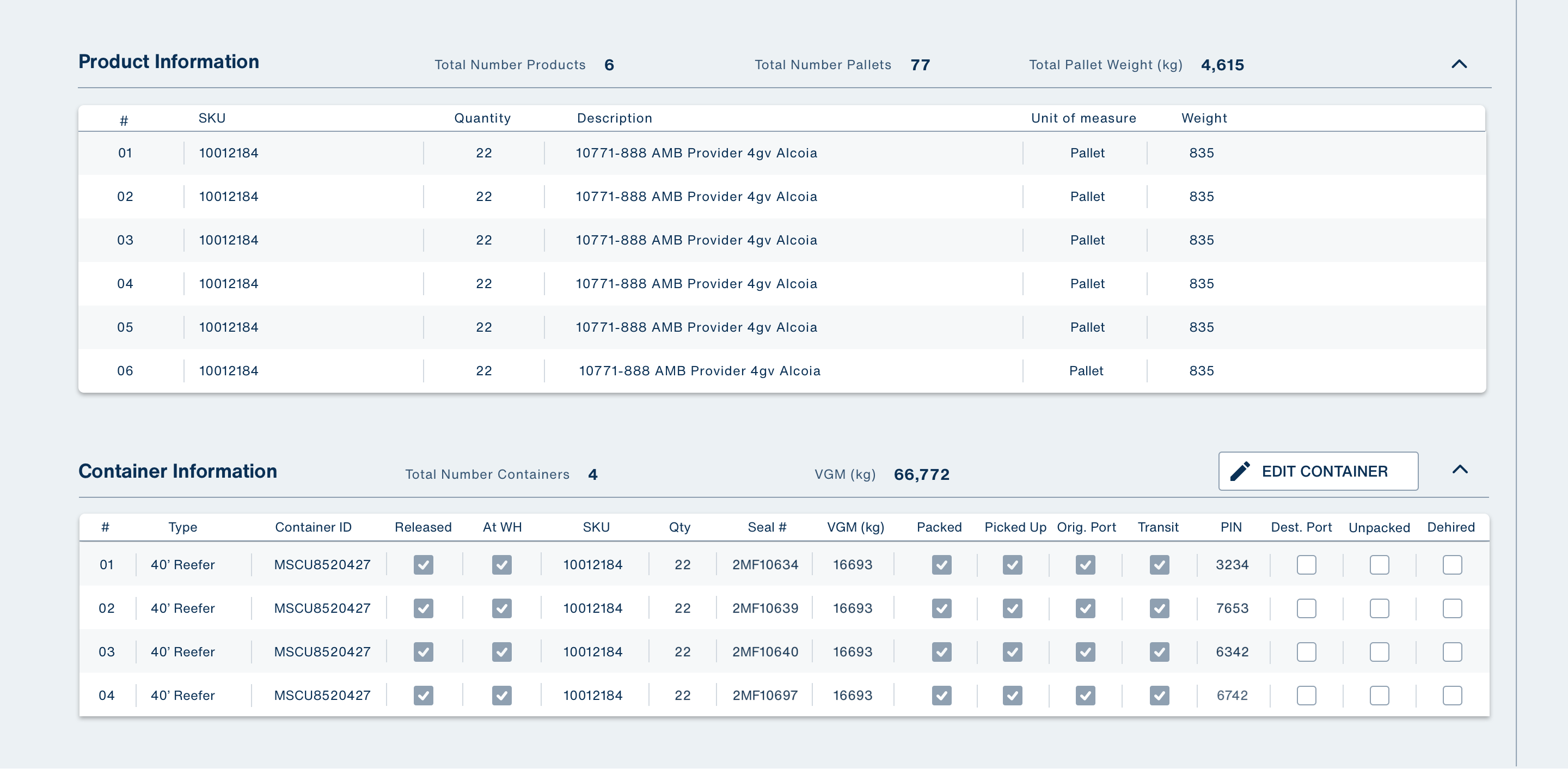Viewport: 1568px width, 774px height.
Task: Click the Product Information heading
Action: point(169,62)
